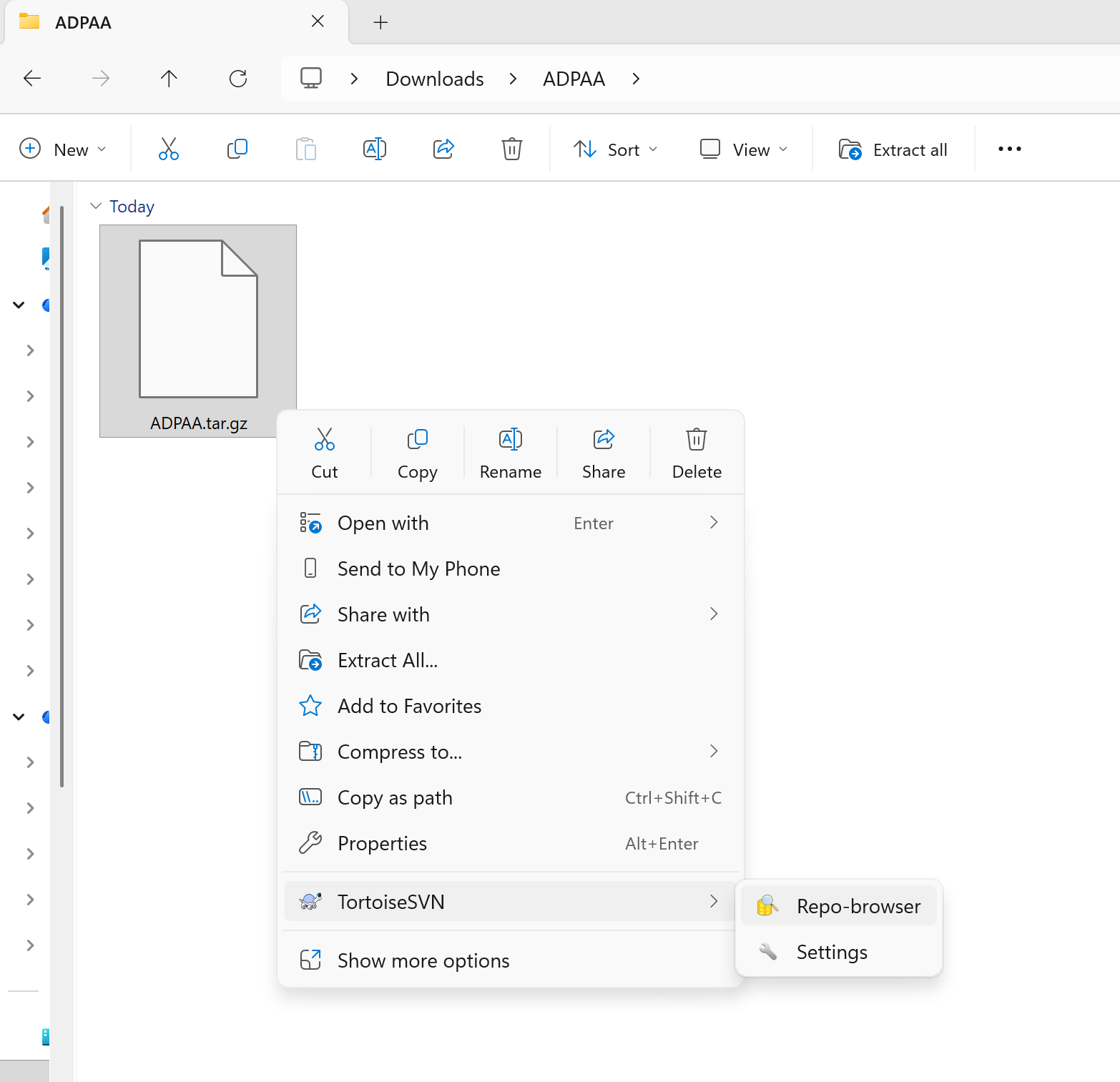Open Show more options
Screen dimensions: 1120x1082
[x=423, y=960]
